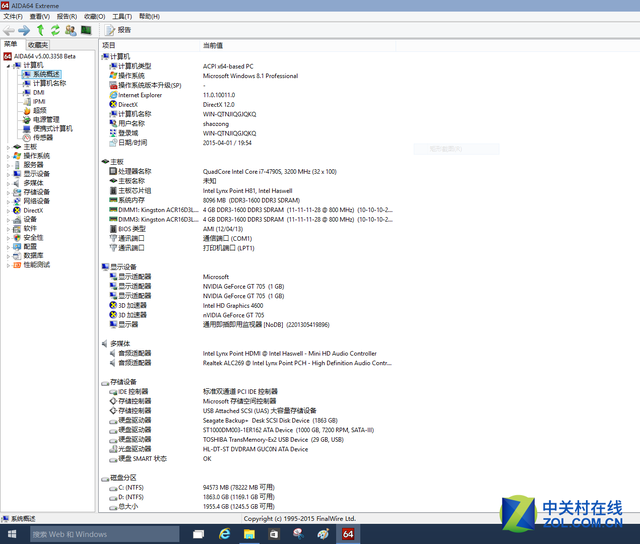640x544 pixels.
Task: Click the DirectX row icon in list
Action: coord(113,104)
